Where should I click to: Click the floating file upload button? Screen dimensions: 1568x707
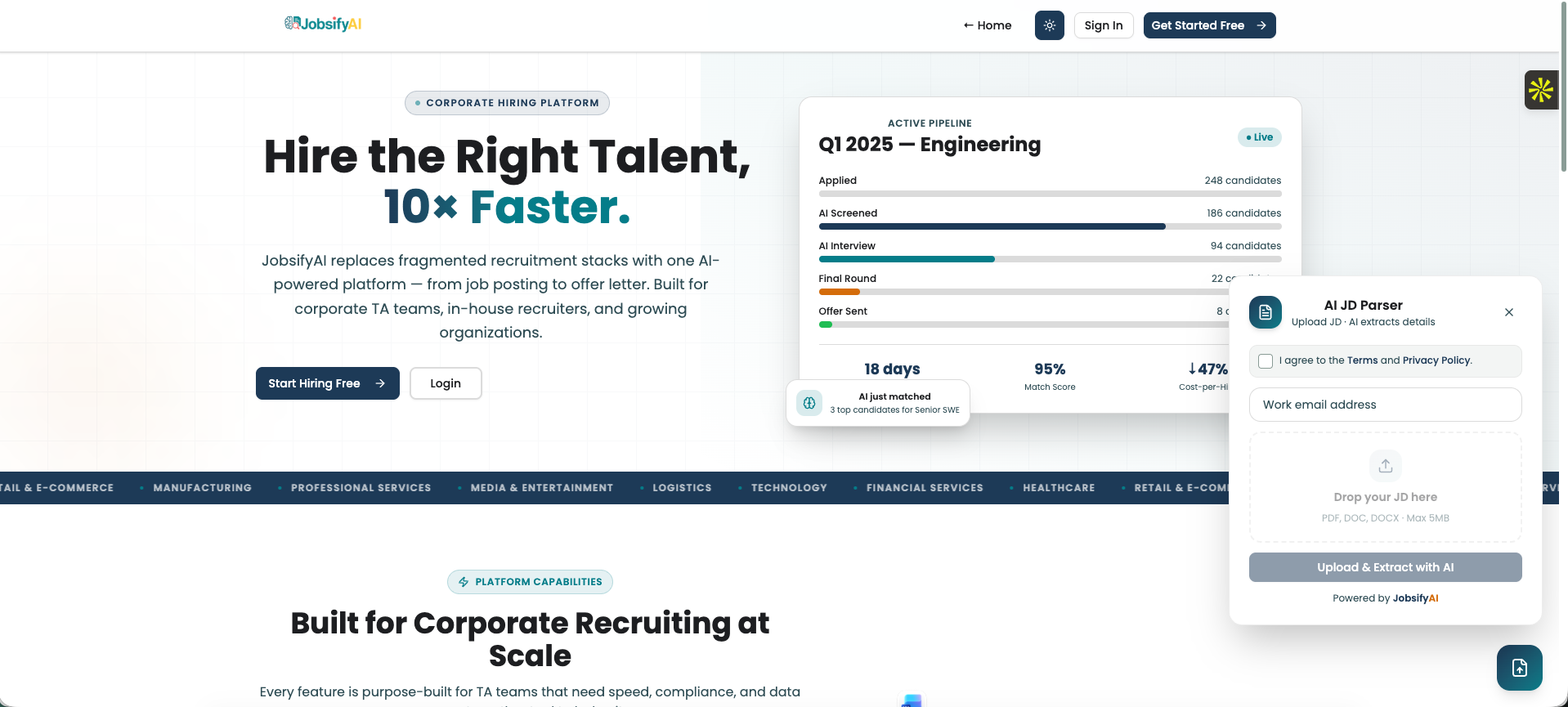(1519, 668)
